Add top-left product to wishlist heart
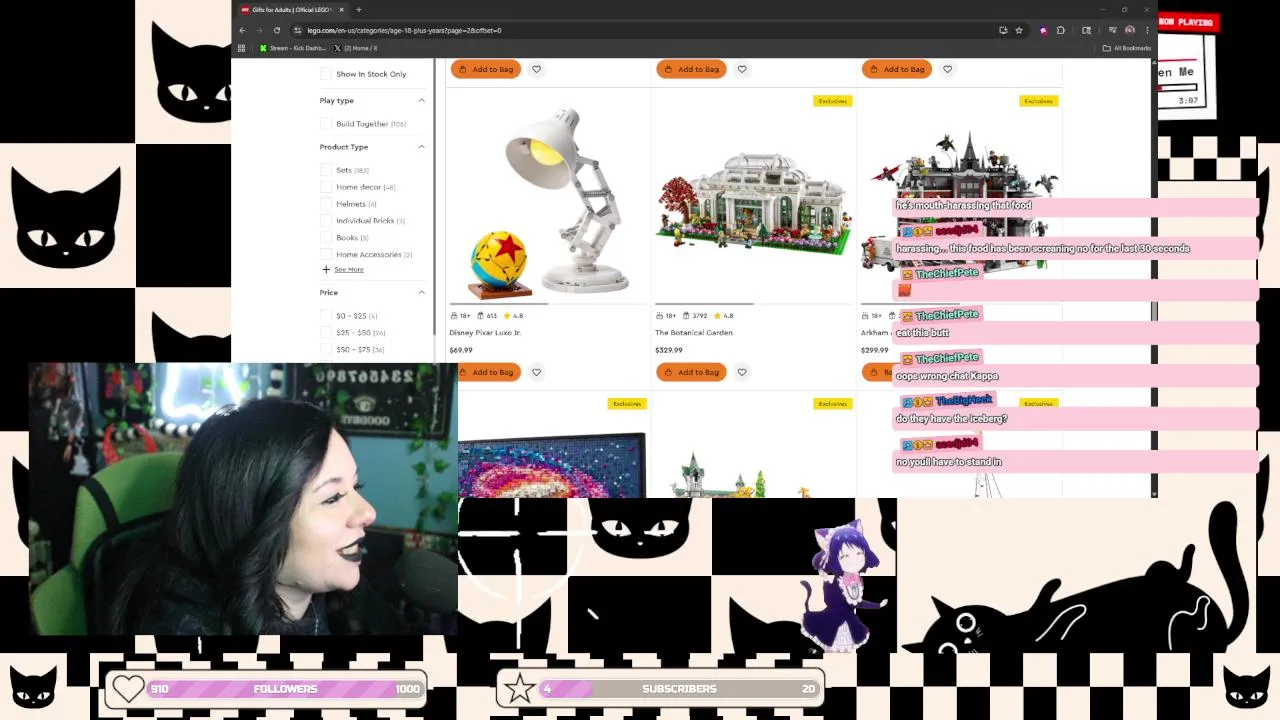The height and width of the screenshot is (720, 1280). click(x=536, y=69)
